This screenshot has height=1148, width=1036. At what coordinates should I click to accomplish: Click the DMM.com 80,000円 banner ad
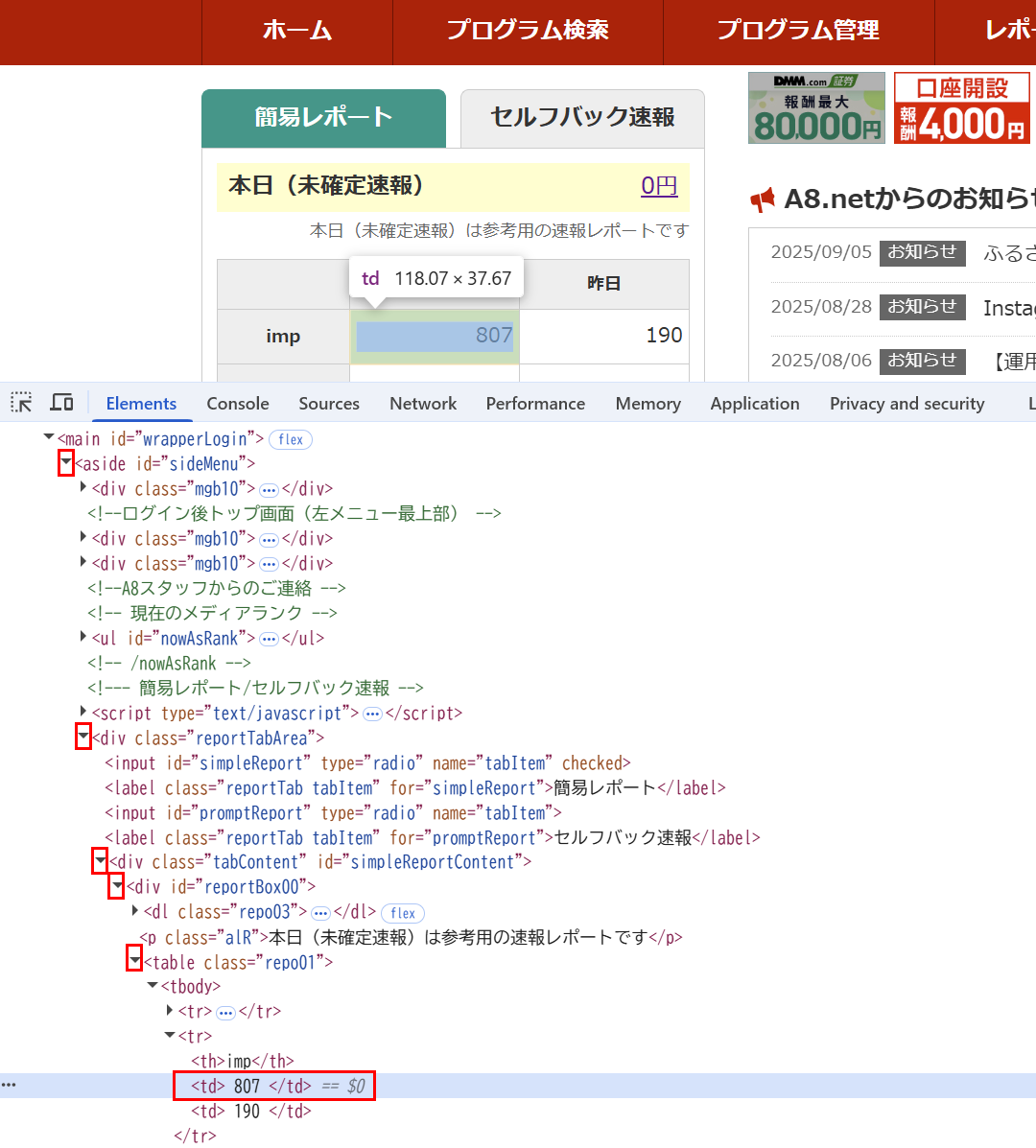(x=816, y=107)
